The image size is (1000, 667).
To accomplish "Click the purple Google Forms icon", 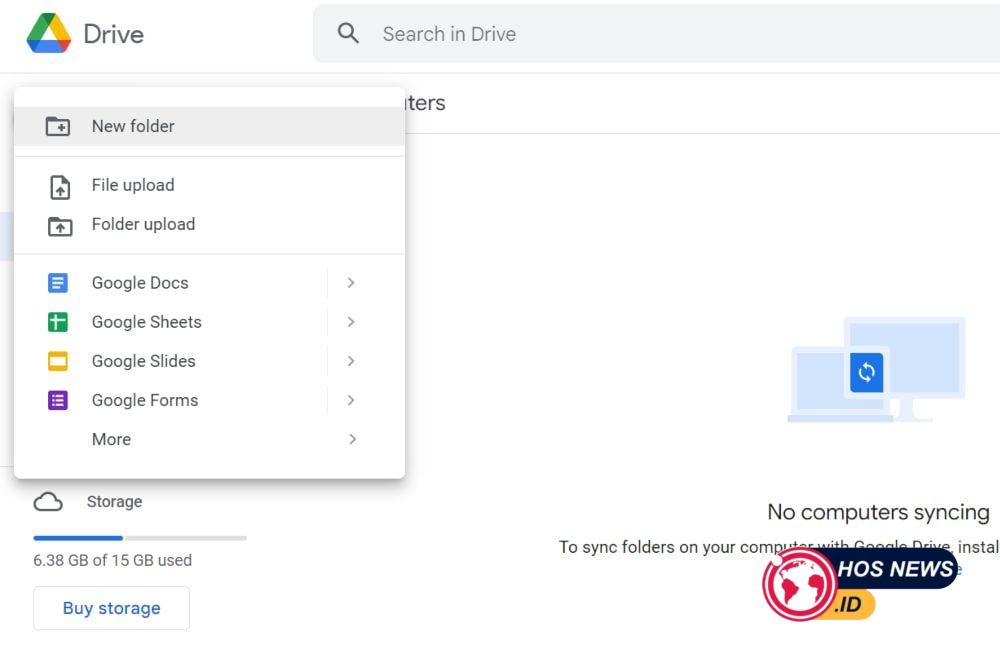I will (58, 400).
